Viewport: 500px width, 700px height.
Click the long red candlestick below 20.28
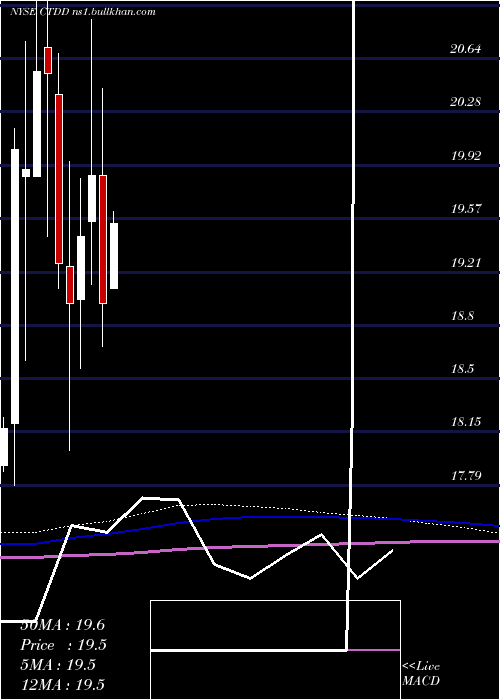(x=59, y=179)
